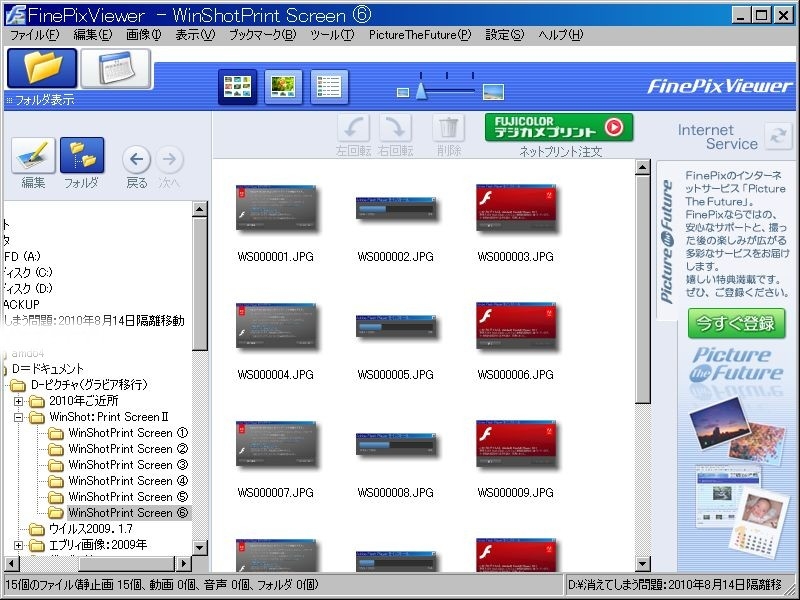The height and width of the screenshot is (600, 800).
Task: Toggle the thumbnail grid view mode
Action: click(x=237, y=88)
